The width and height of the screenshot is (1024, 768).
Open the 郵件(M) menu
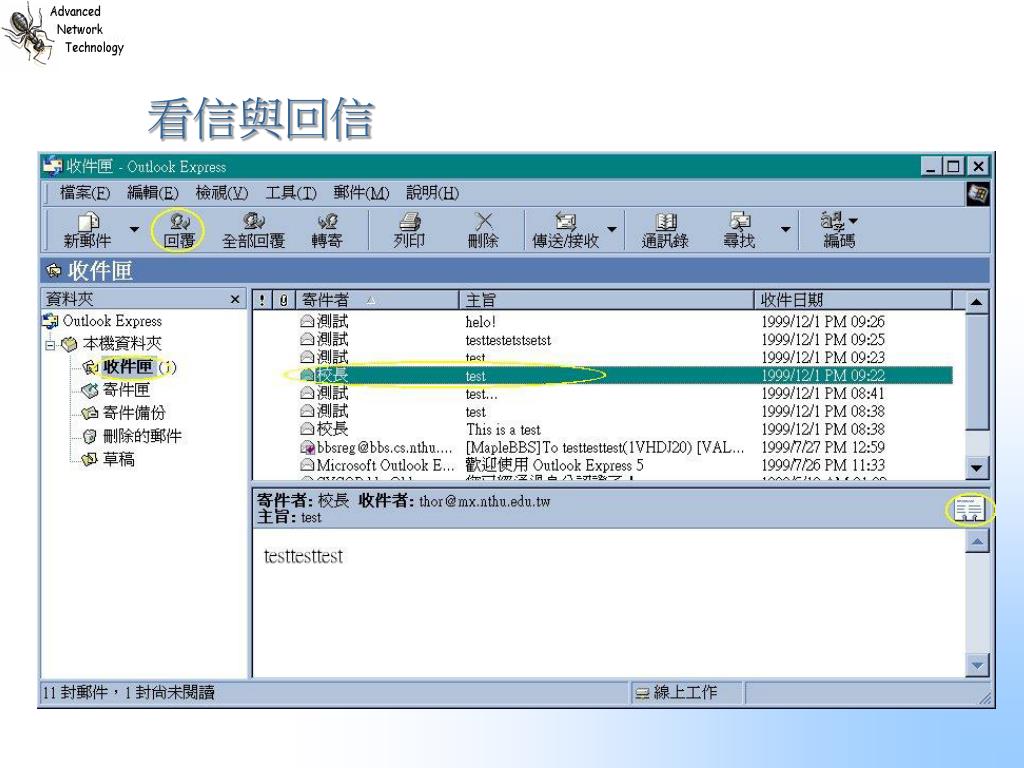361,193
